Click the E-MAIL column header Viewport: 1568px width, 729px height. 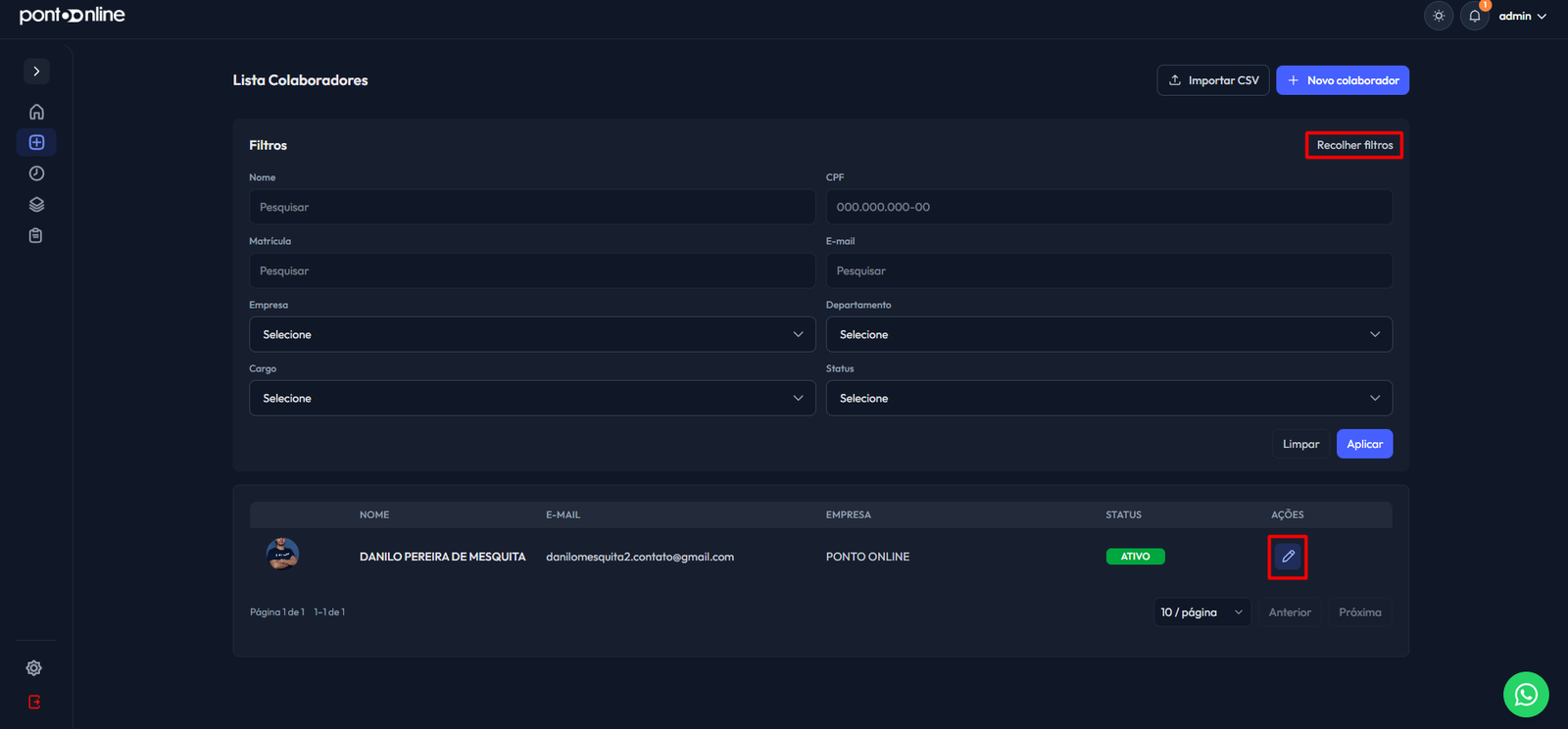[563, 514]
